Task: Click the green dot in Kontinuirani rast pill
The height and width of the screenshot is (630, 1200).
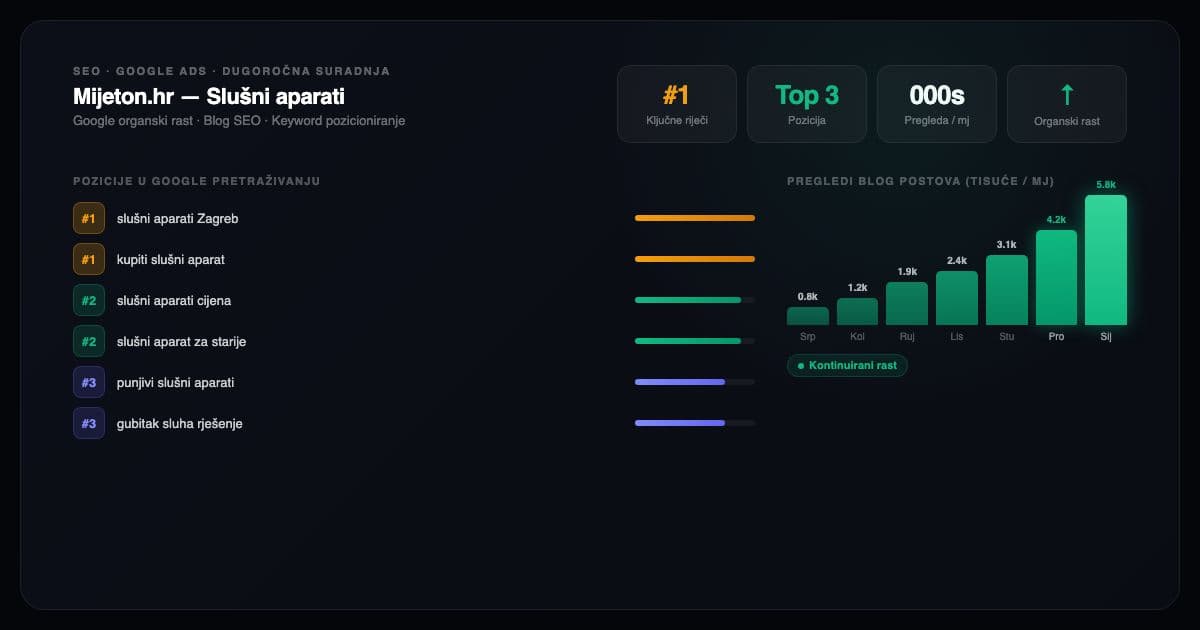Action: [x=800, y=366]
